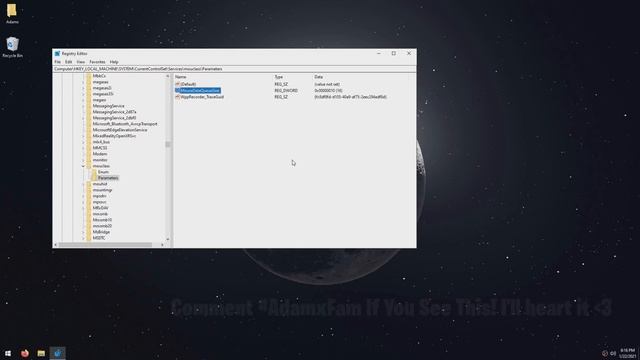Click the tree horizontal scrollbar thumb
The width and height of the screenshot is (640, 360).
click(x=105, y=245)
